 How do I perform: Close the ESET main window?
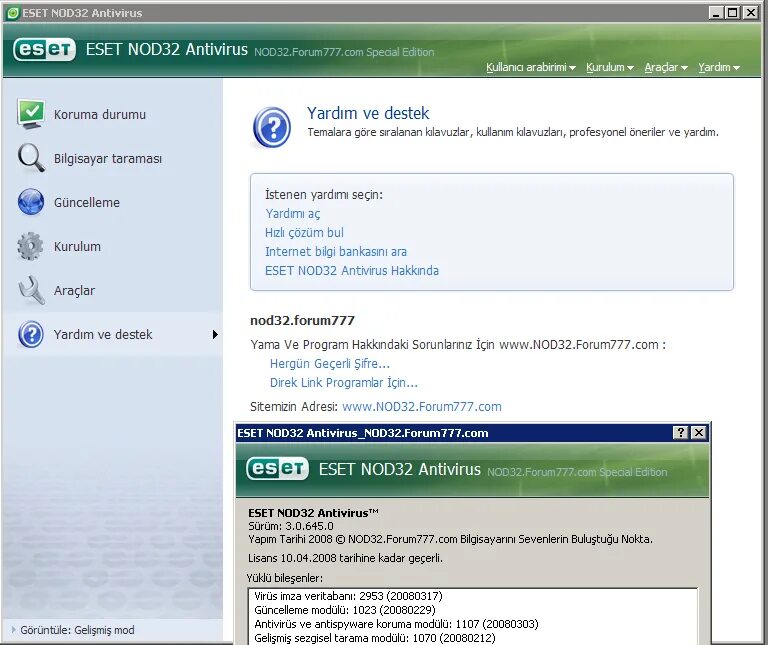coord(750,13)
